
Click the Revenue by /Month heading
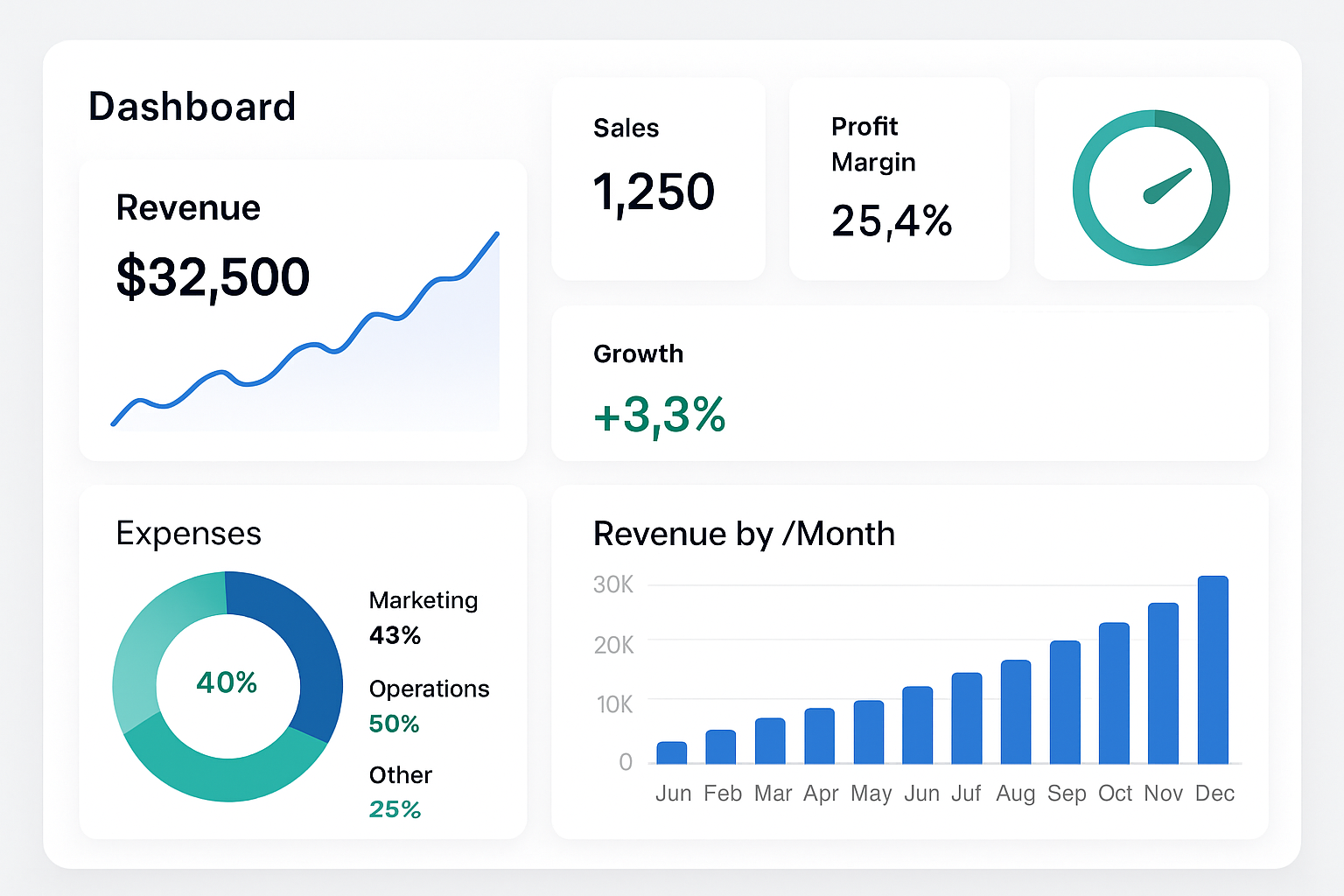pos(744,534)
